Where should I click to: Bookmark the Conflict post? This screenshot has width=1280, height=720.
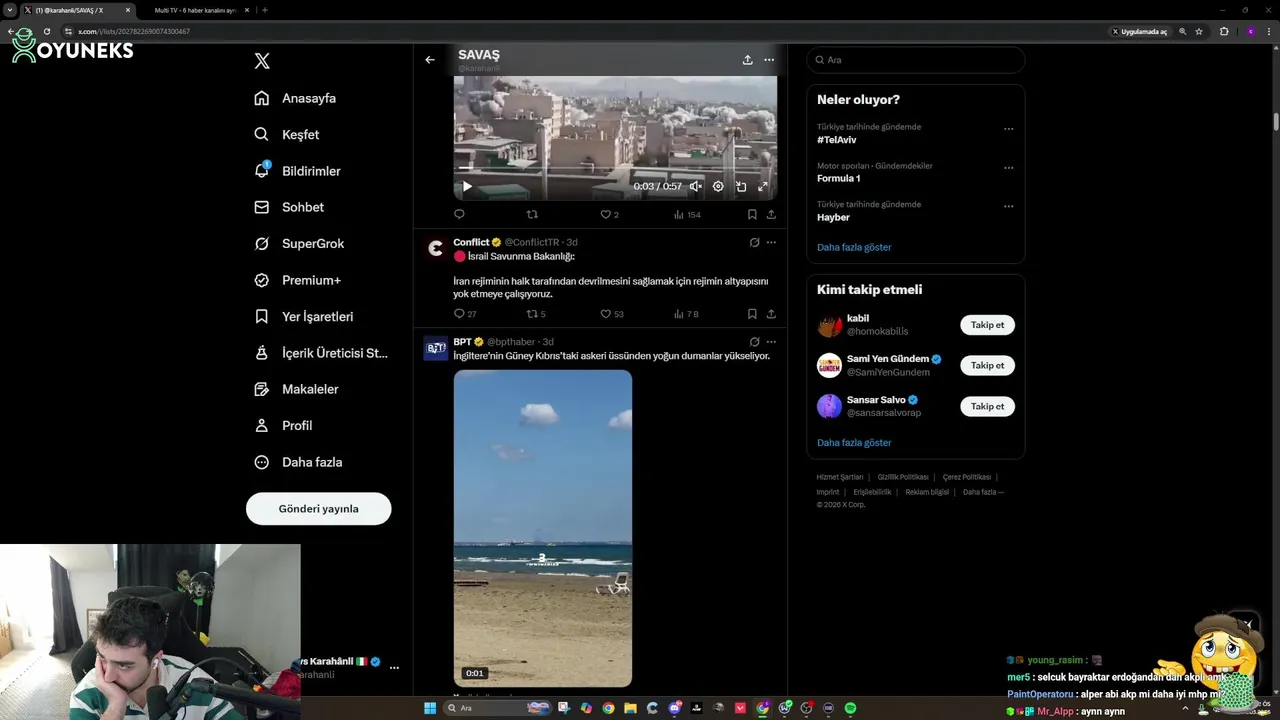point(752,314)
